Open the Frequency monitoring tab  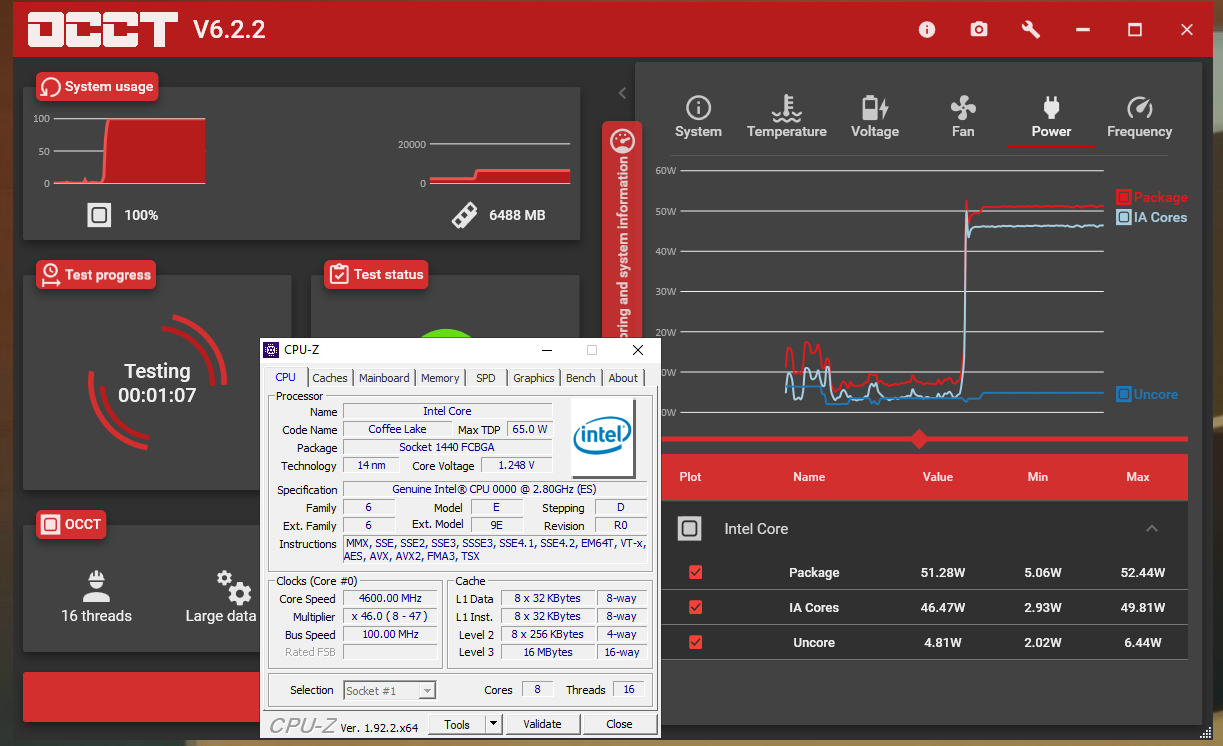click(1139, 118)
